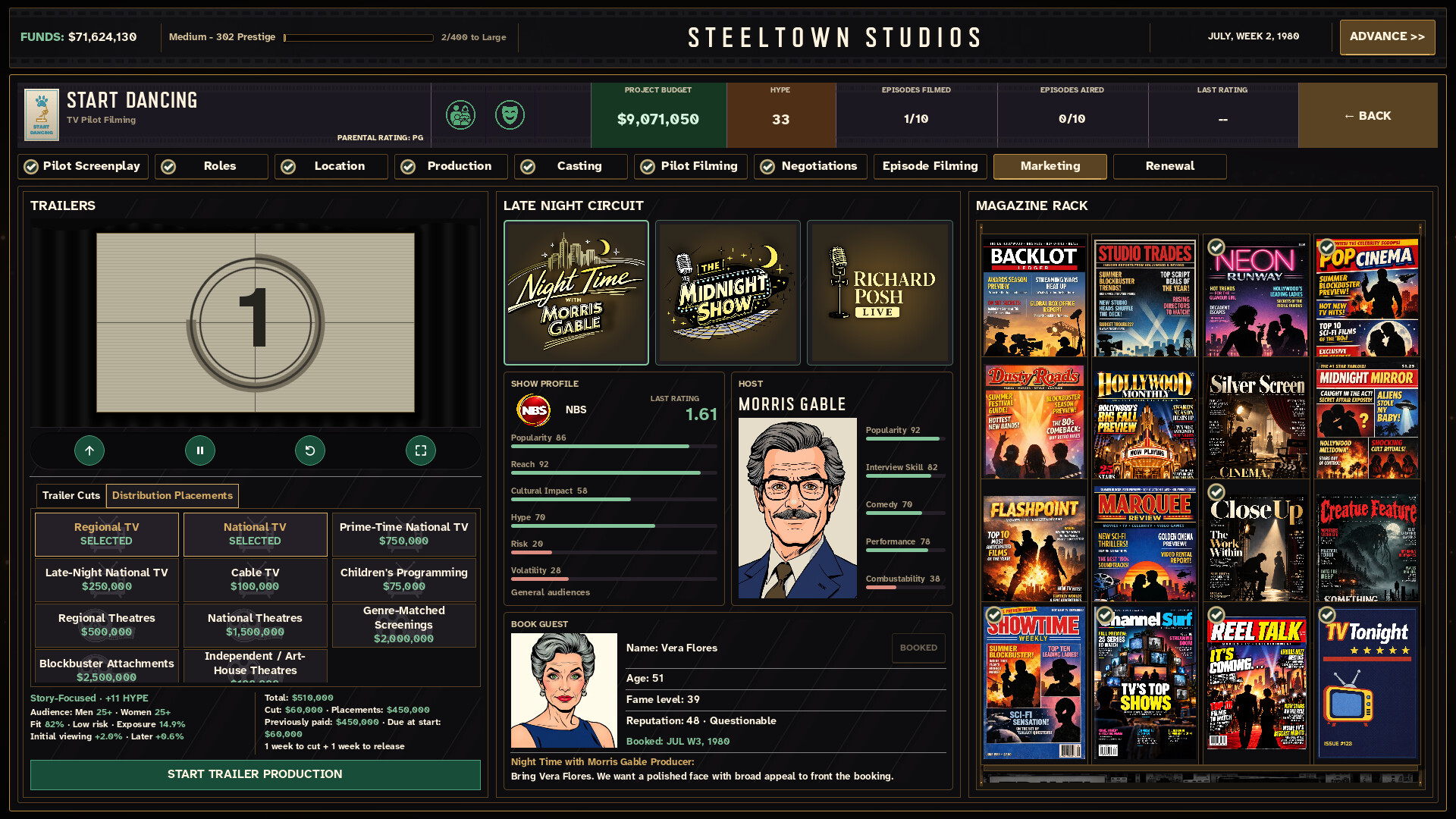Toggle Channel Surf magazine selection

[x=1145, y=682]
